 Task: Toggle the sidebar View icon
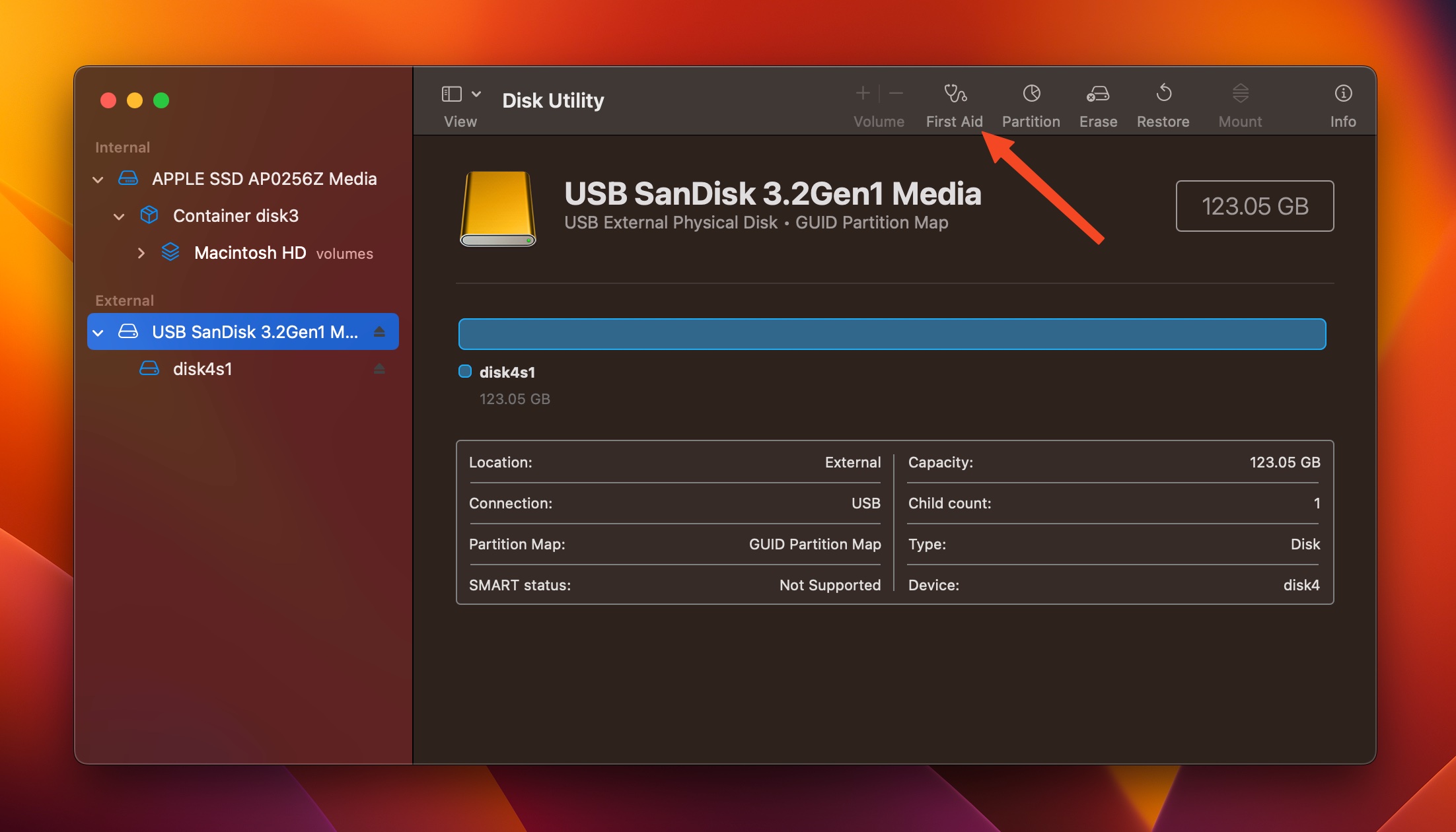pyautogui.click(x=451, y=94)
